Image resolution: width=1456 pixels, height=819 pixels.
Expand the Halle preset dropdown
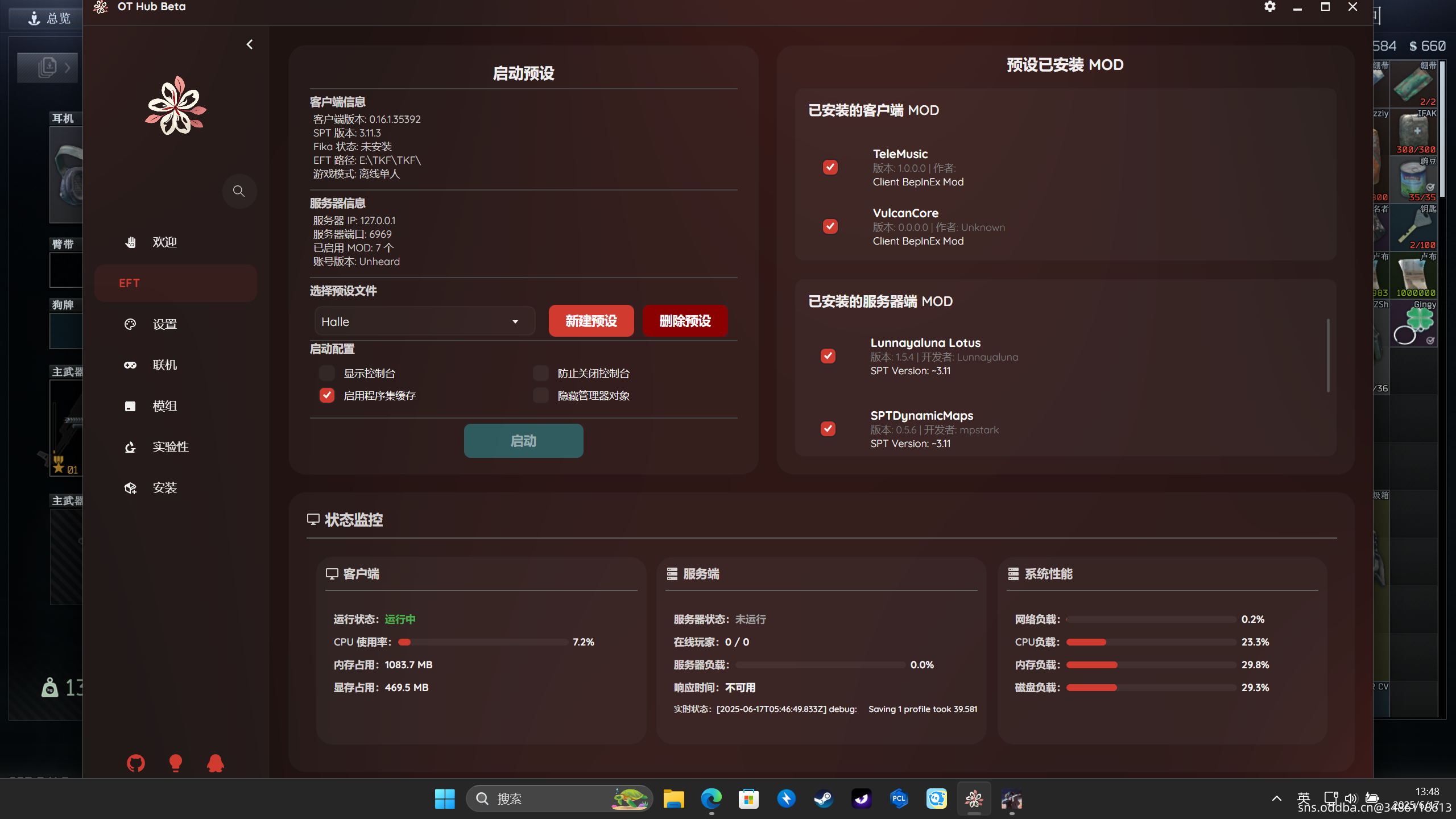coord(424,321)
